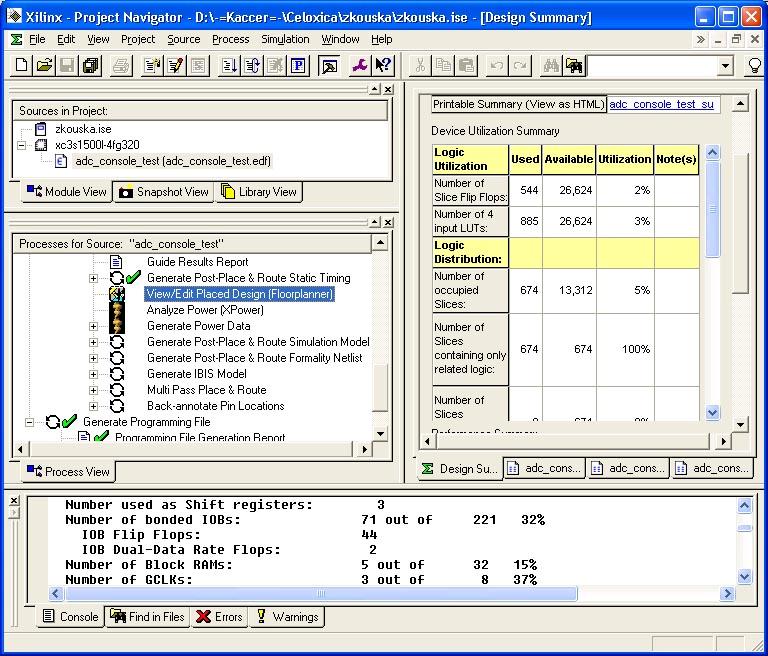Click the Copy toolbar icon
The width and height of the screenshot is (768, 656).
443,65
